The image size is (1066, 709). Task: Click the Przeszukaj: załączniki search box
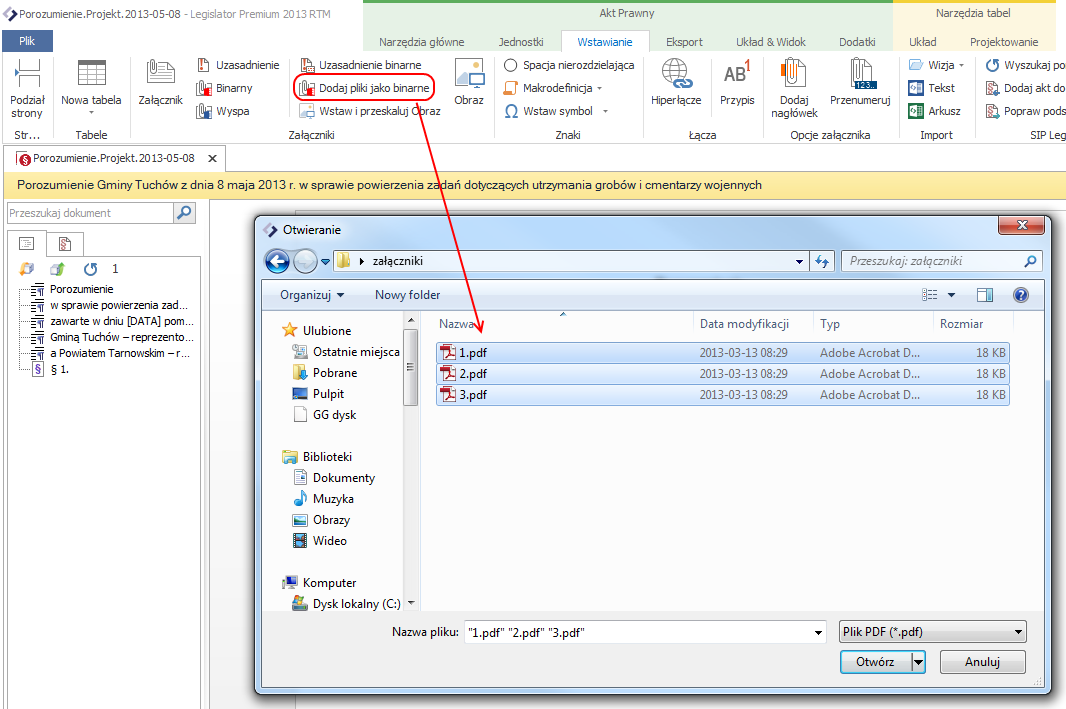click(942, 261)
